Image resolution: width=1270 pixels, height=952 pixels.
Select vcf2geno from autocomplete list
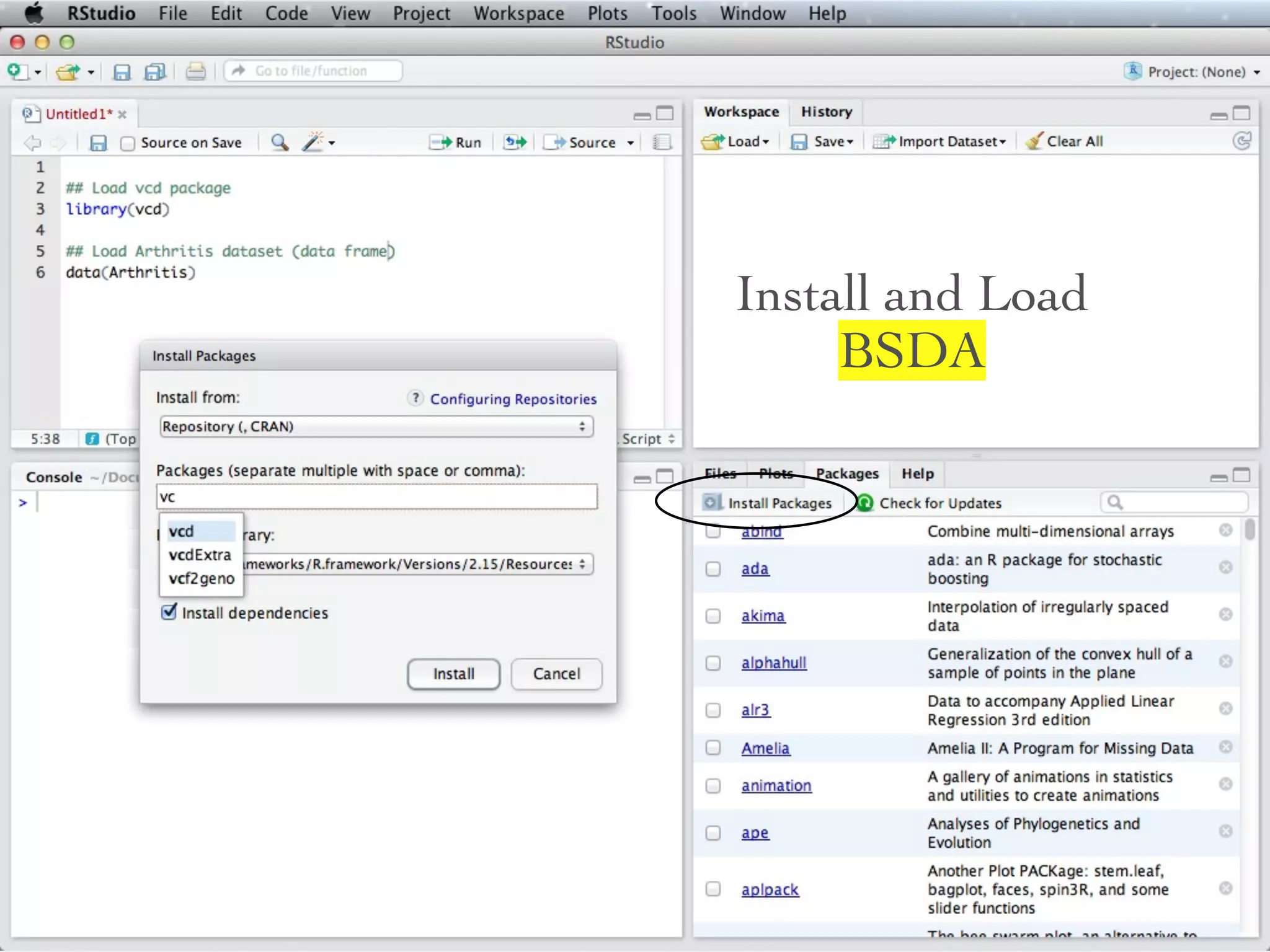coord(200,578)
